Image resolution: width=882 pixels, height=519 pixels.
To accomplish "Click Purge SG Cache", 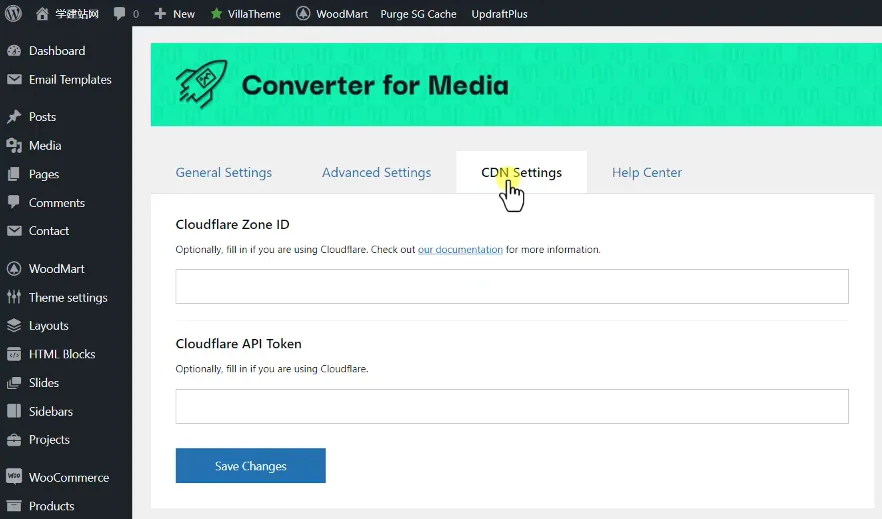I will pyautogui.click(x=418, y=14).
